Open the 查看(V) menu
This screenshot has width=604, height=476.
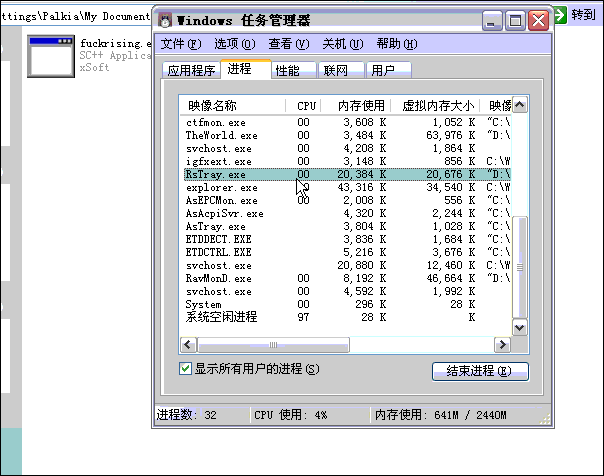click(x=289, y=44)
